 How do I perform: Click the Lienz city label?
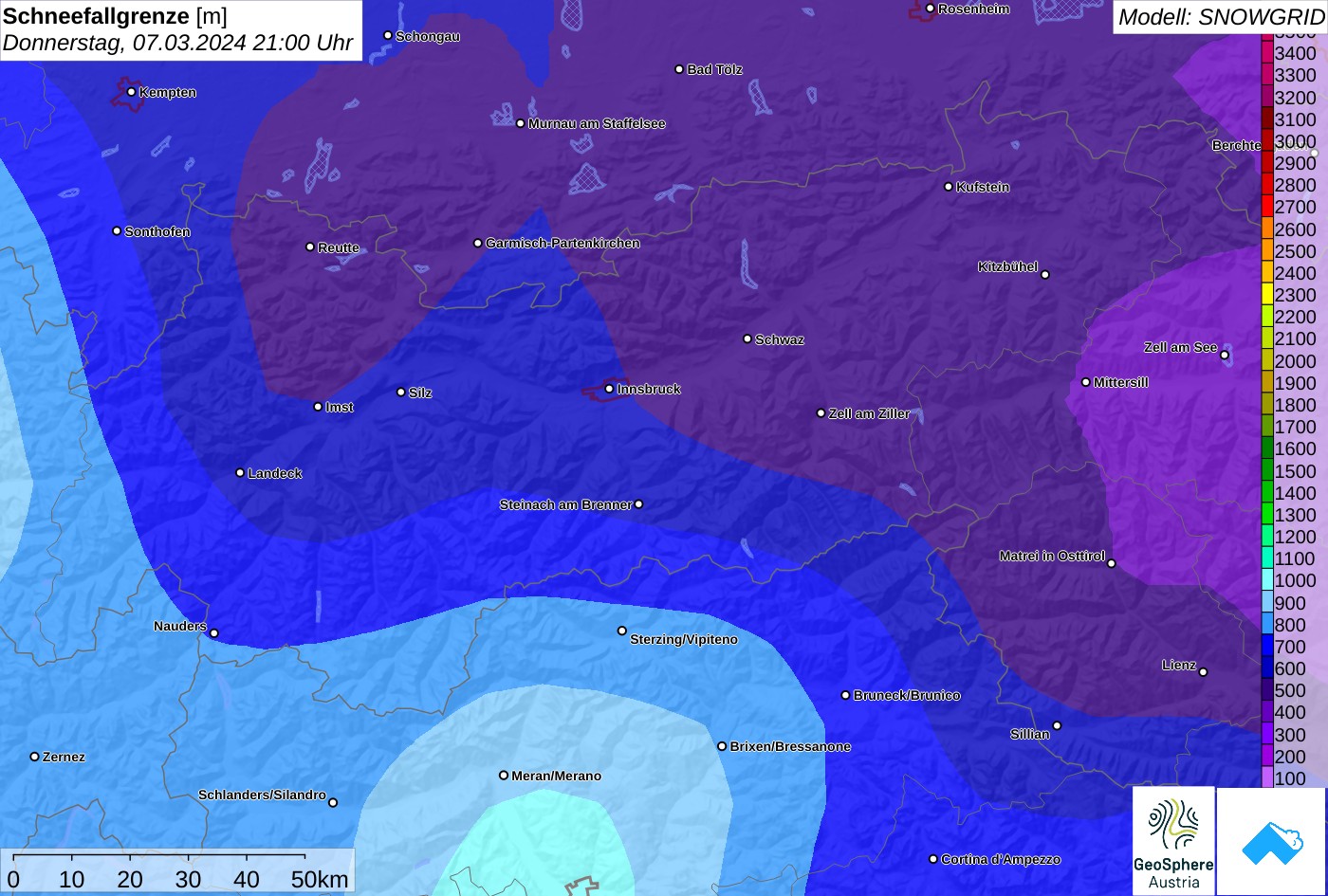tap(1179, 665)
